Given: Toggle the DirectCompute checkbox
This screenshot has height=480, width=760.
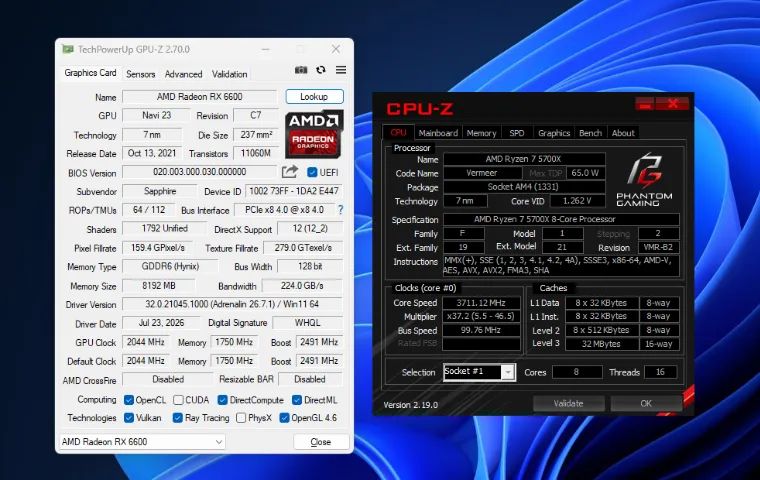Looking at the screenshot, I should [x=222, y=400].
